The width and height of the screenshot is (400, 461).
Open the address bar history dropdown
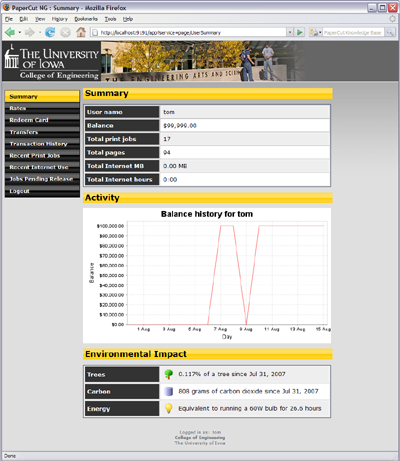coord(290,32)
